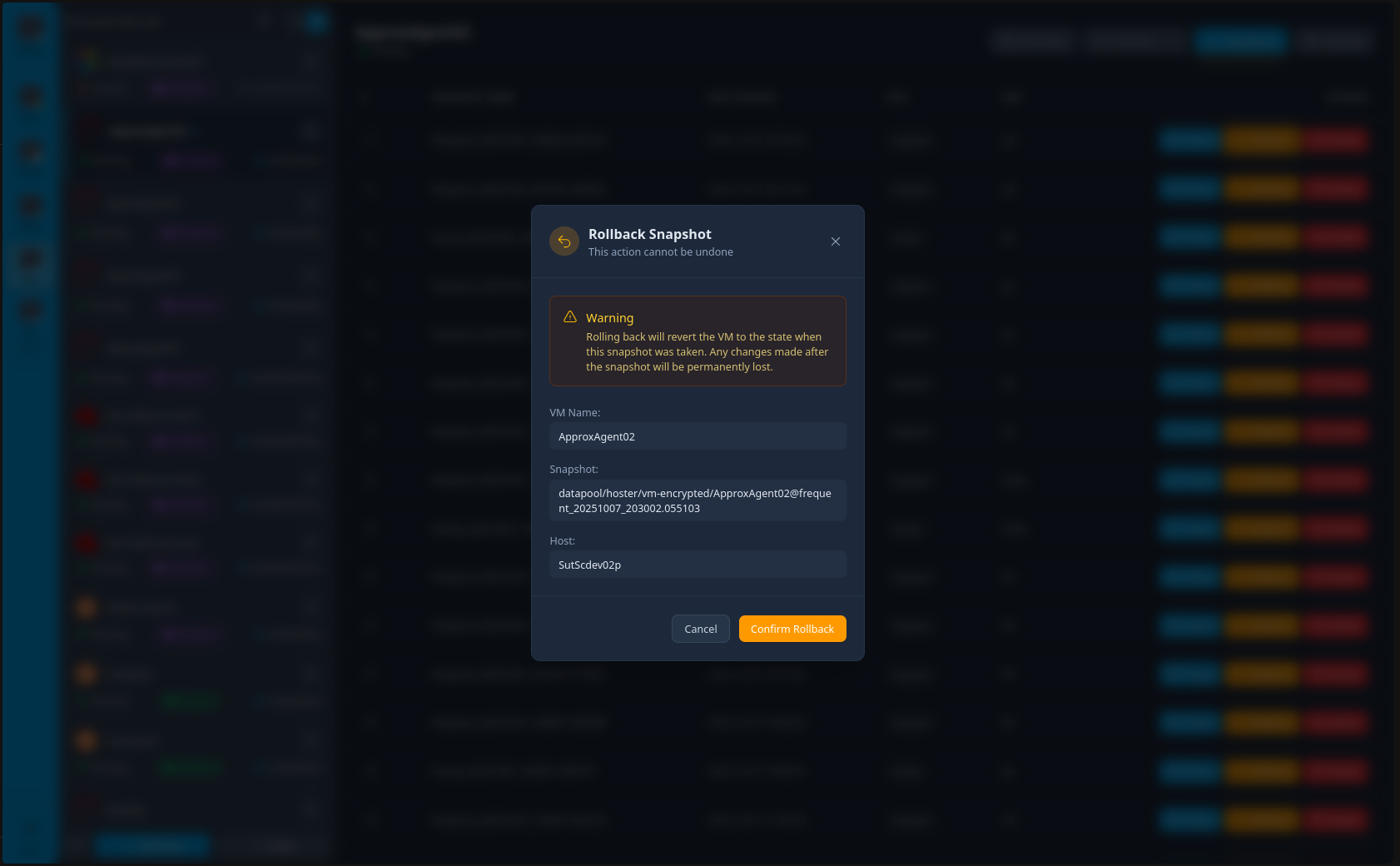Screen dimensions: 1400x866
Task: Click the second icon in the left navigation rail
Action: tap(30, 98)
